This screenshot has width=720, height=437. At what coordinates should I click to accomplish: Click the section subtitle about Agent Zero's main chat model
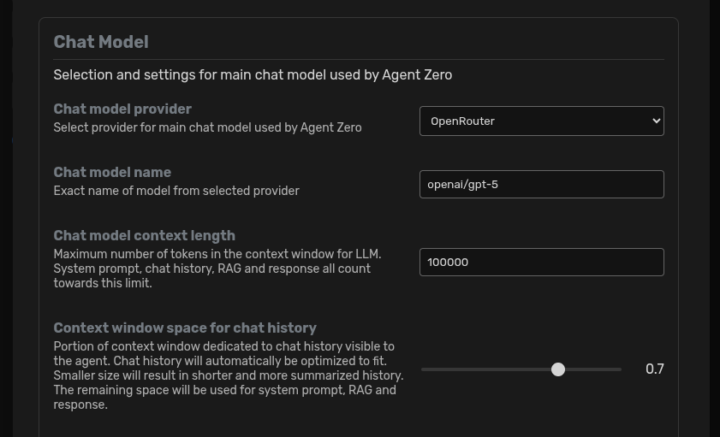(253, 75)
